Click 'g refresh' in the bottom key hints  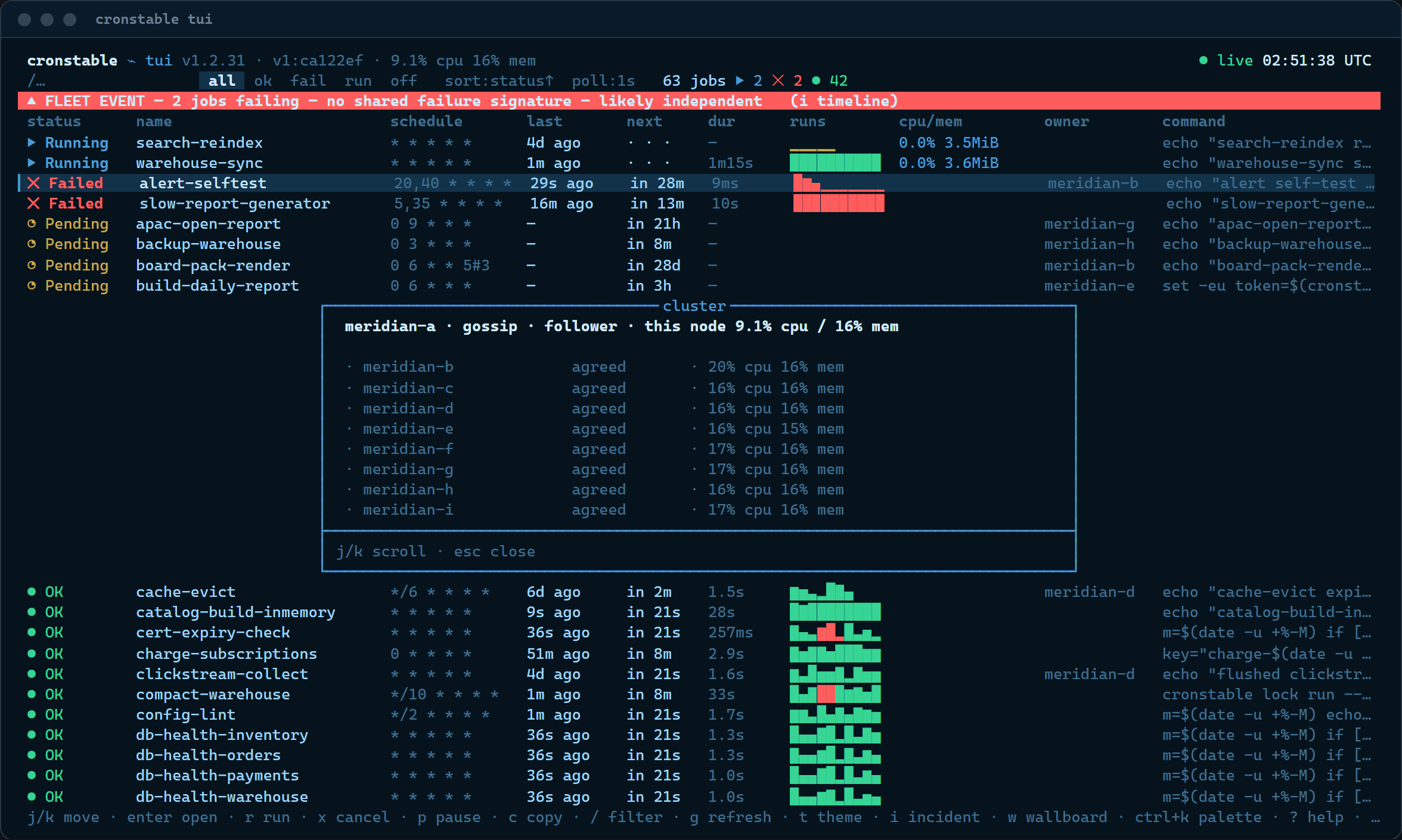click(730, 817)
